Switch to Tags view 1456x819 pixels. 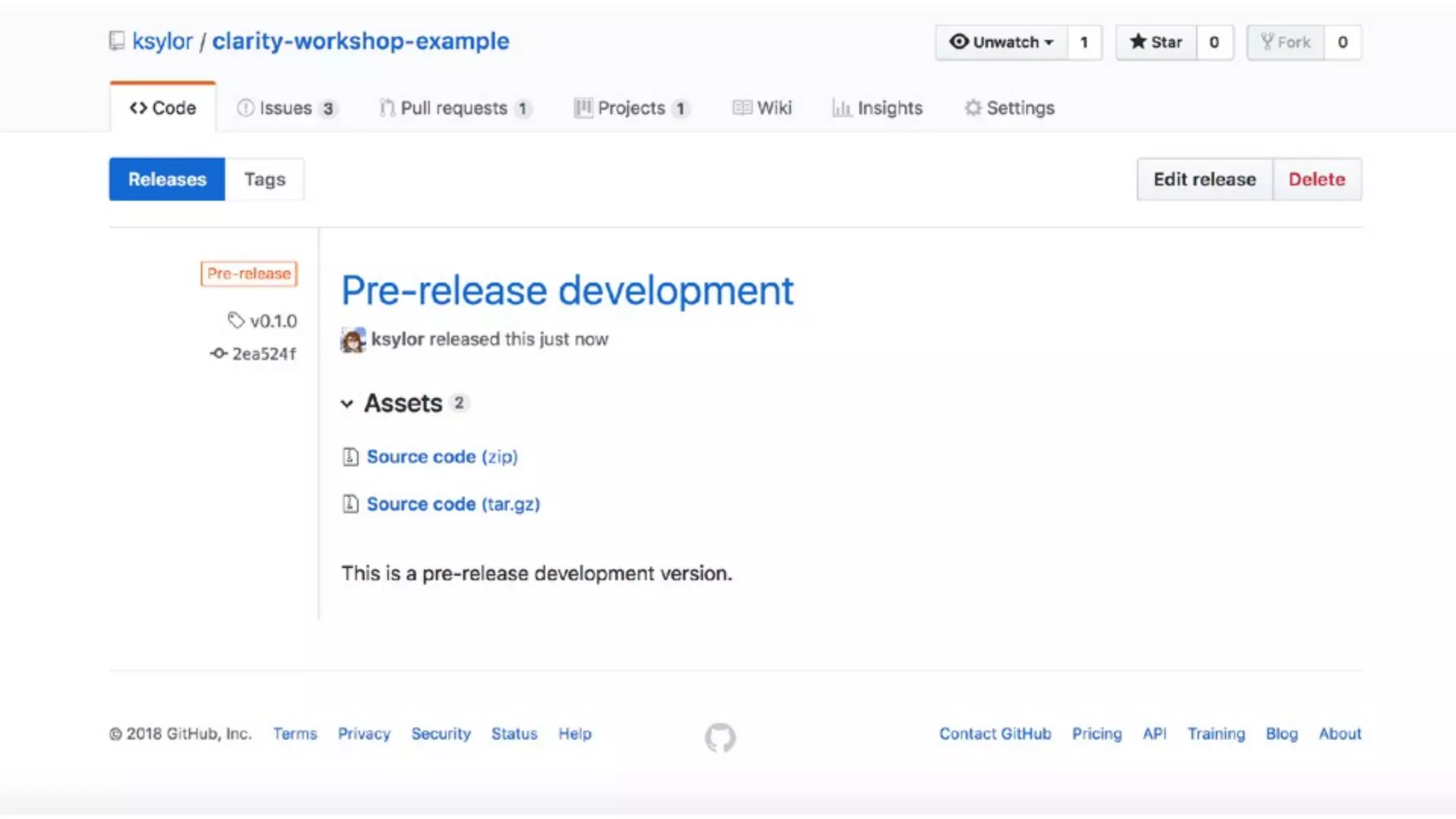tap(264, 179)
